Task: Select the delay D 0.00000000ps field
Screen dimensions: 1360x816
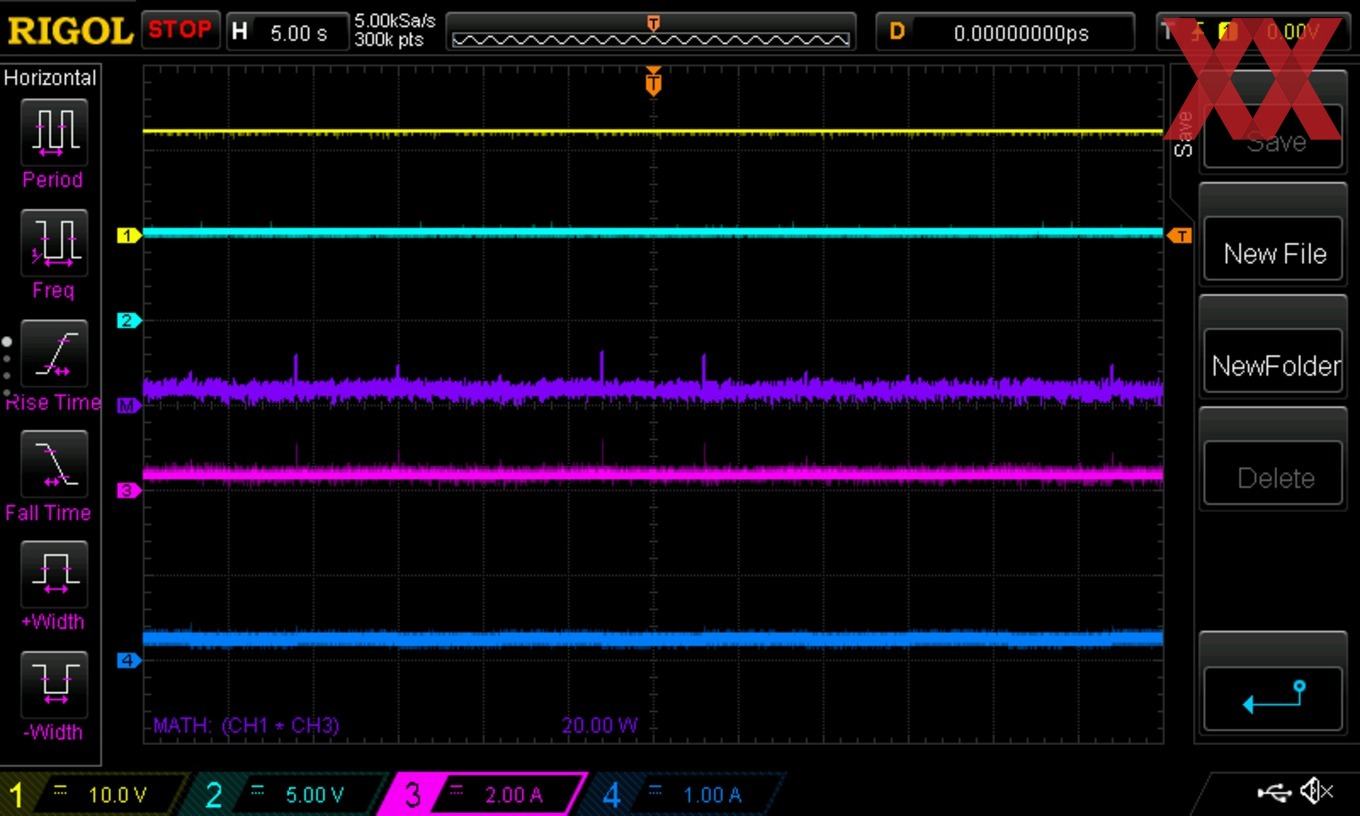Action: pos(1005,32)
